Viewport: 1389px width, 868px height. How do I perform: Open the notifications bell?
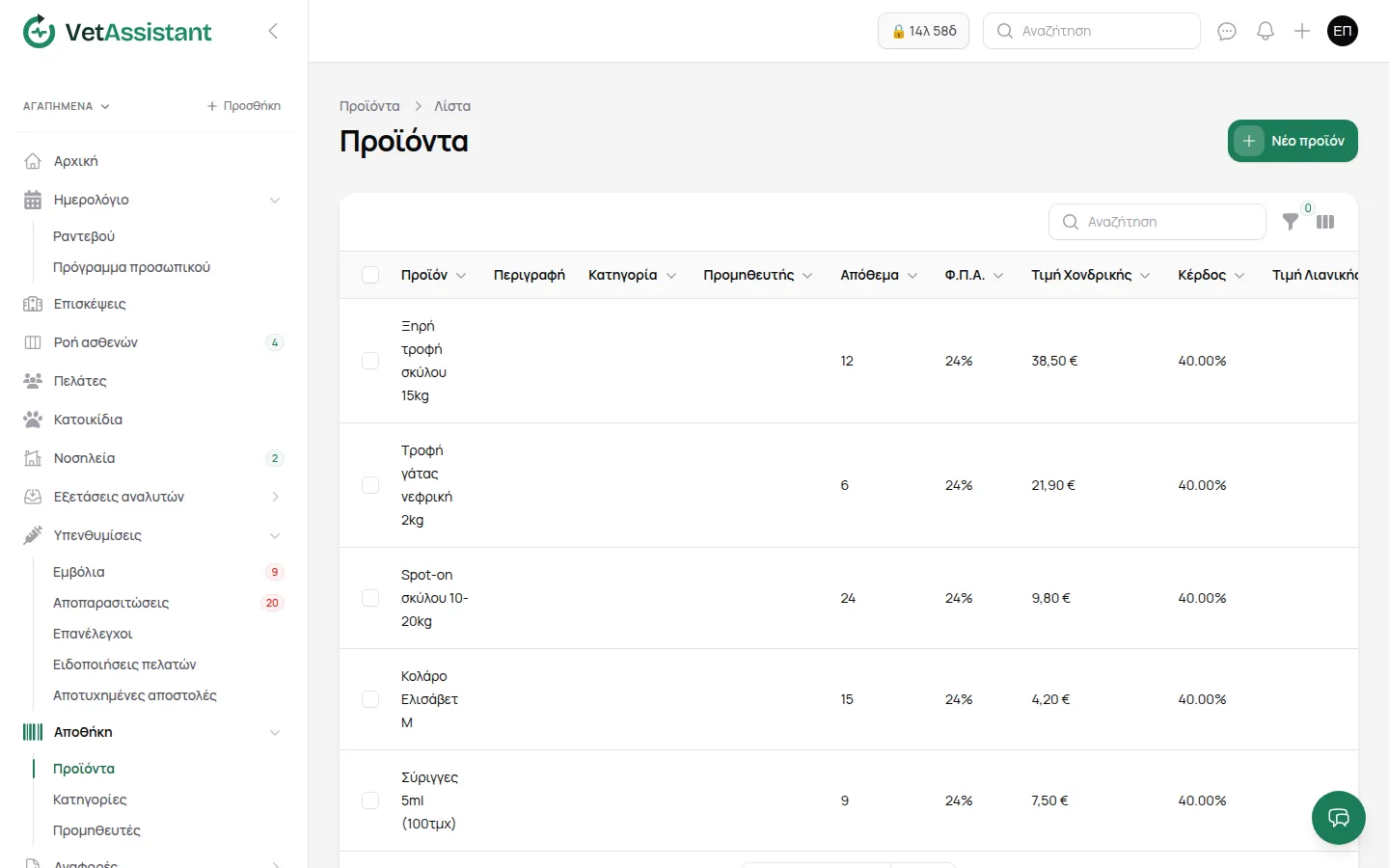(x=1266, y=31)
